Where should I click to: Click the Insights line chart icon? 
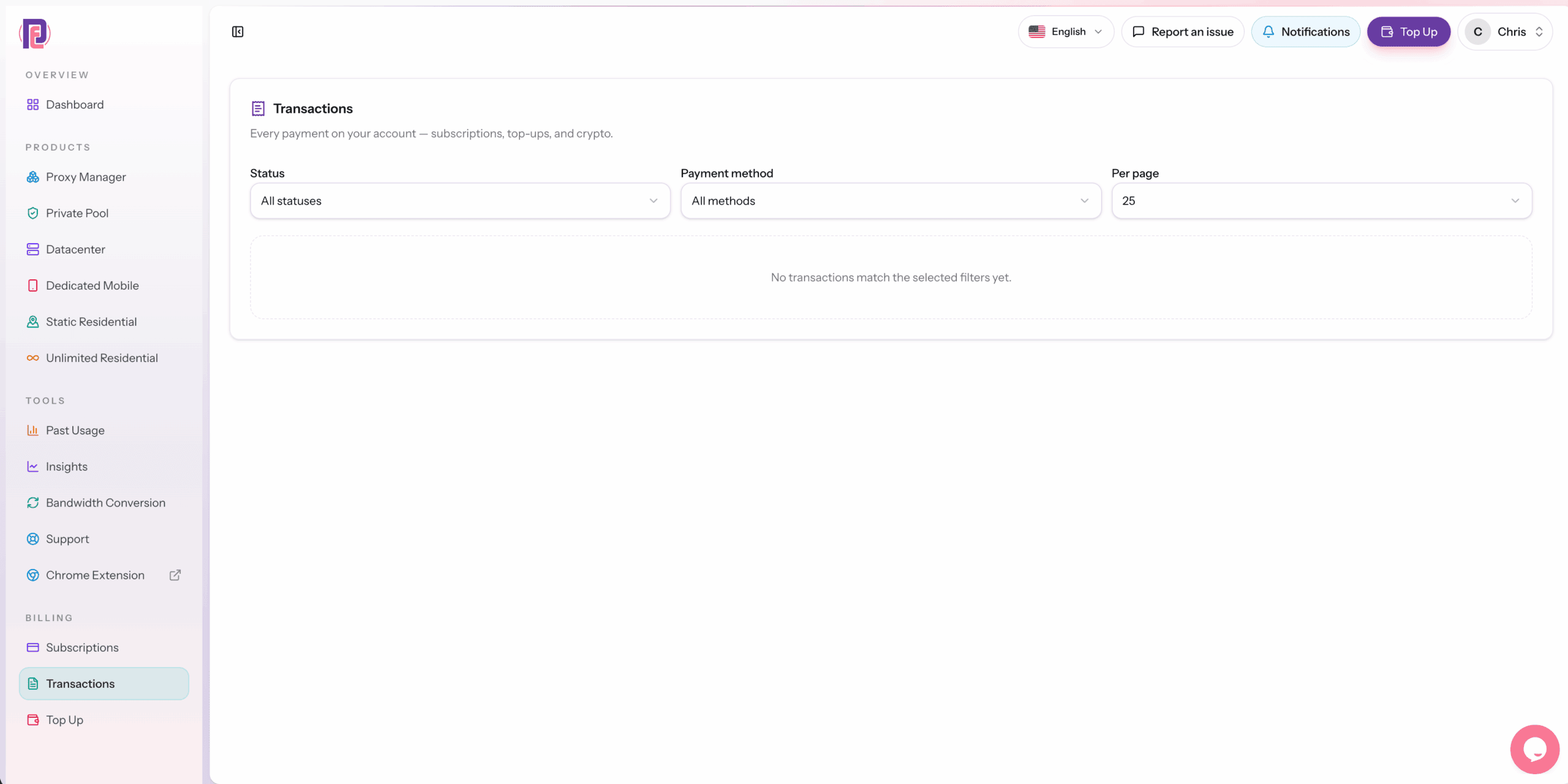(x=33, y=467)
